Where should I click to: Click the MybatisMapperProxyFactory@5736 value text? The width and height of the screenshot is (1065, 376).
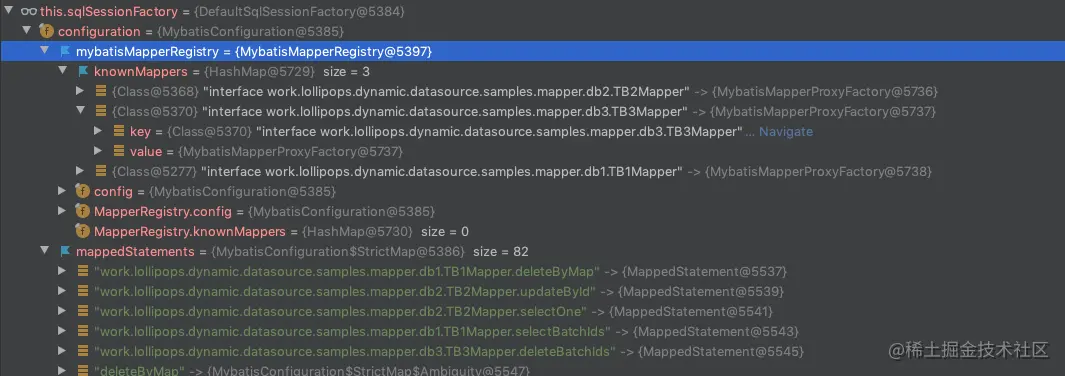825,91
